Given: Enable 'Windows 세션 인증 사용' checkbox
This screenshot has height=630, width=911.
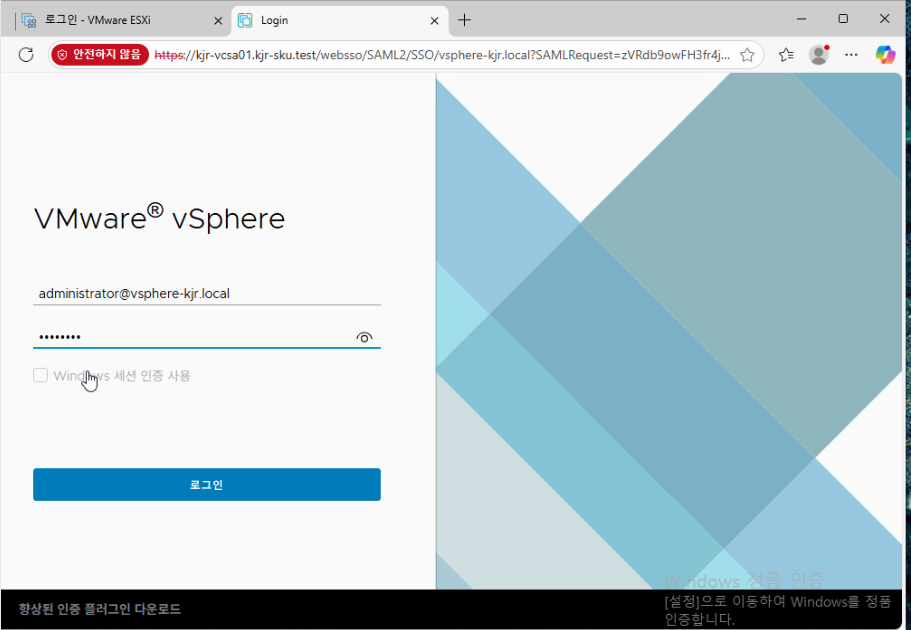Looking at the screenshot, I should click(x=41, y=375).
